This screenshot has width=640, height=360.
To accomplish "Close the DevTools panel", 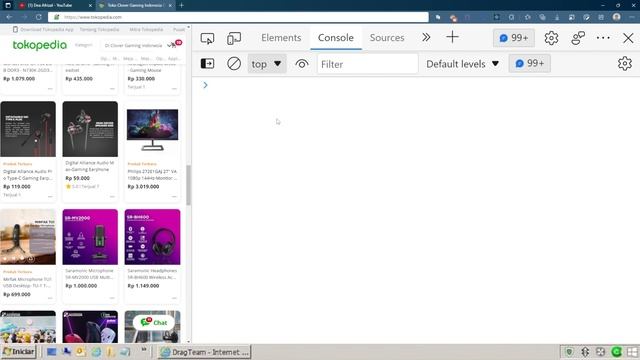I will 628,38.
